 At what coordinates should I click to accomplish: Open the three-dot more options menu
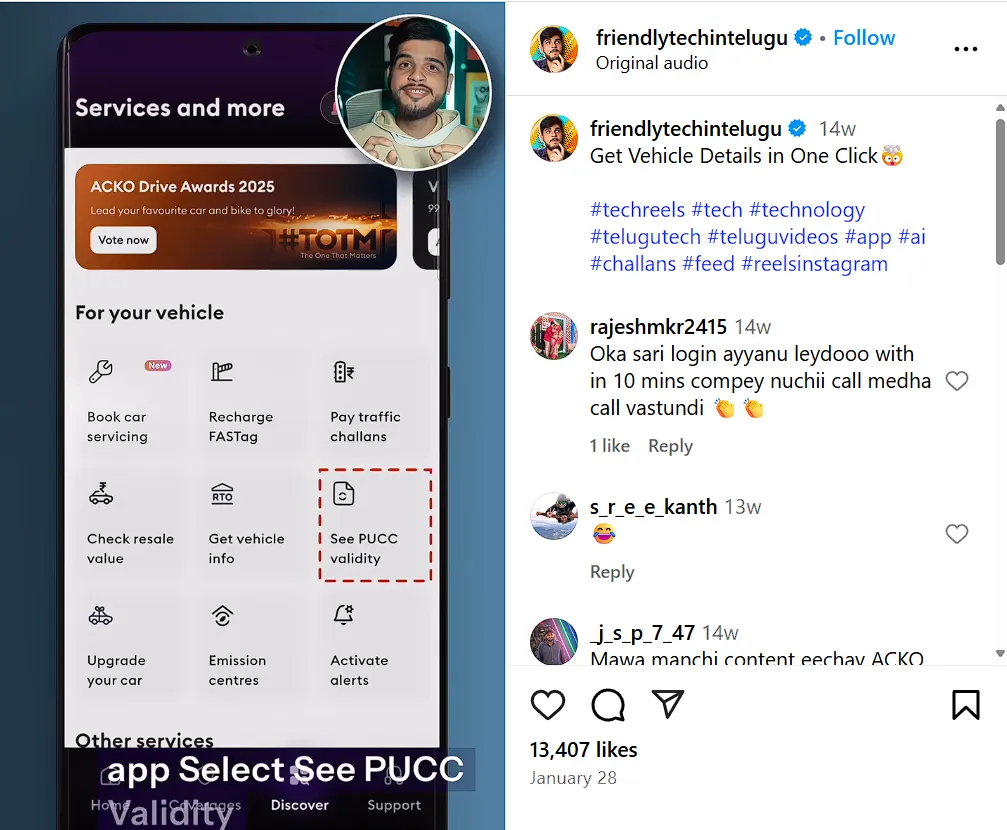click(965, 49)
